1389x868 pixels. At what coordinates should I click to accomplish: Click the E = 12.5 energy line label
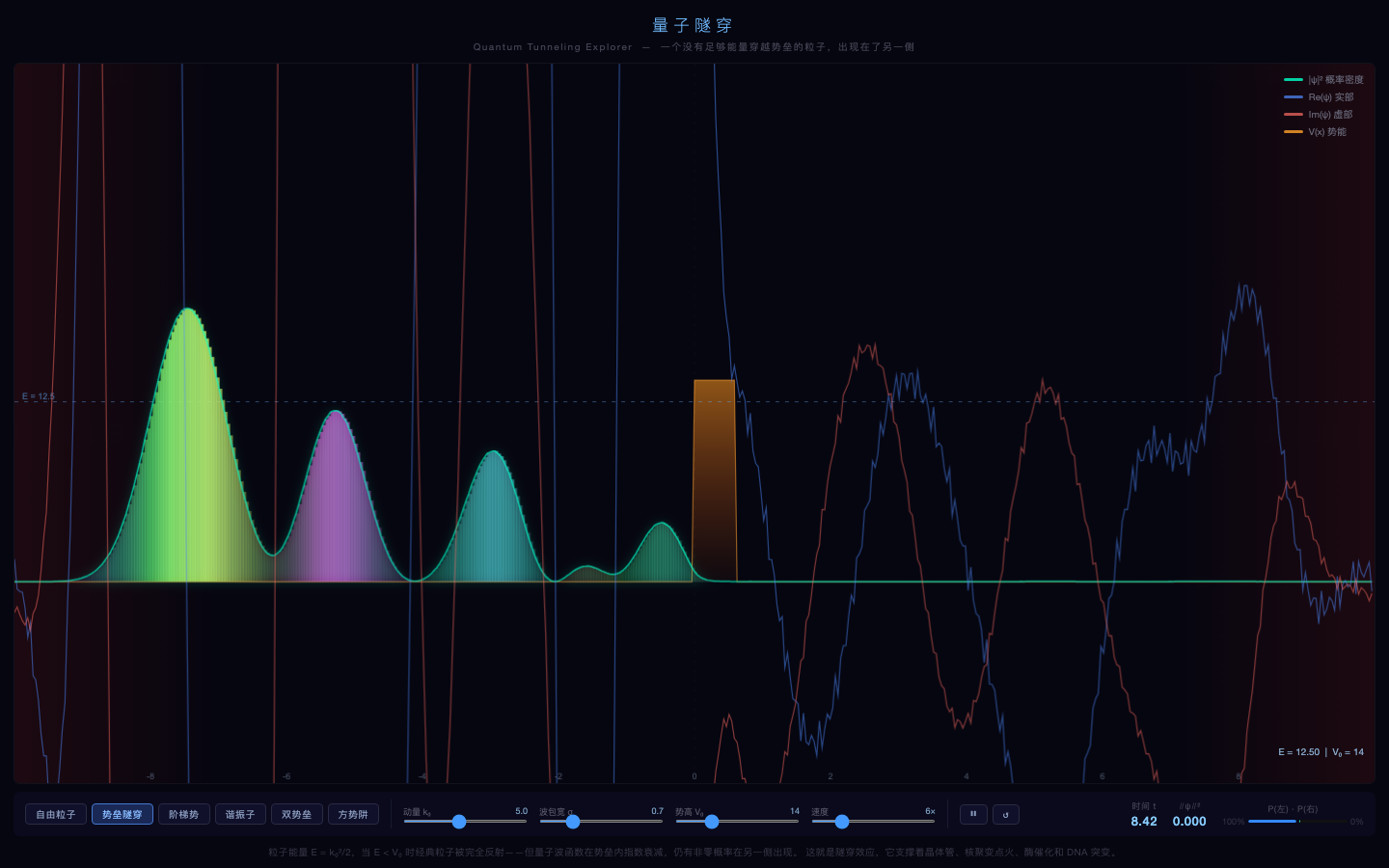[39, 396]
